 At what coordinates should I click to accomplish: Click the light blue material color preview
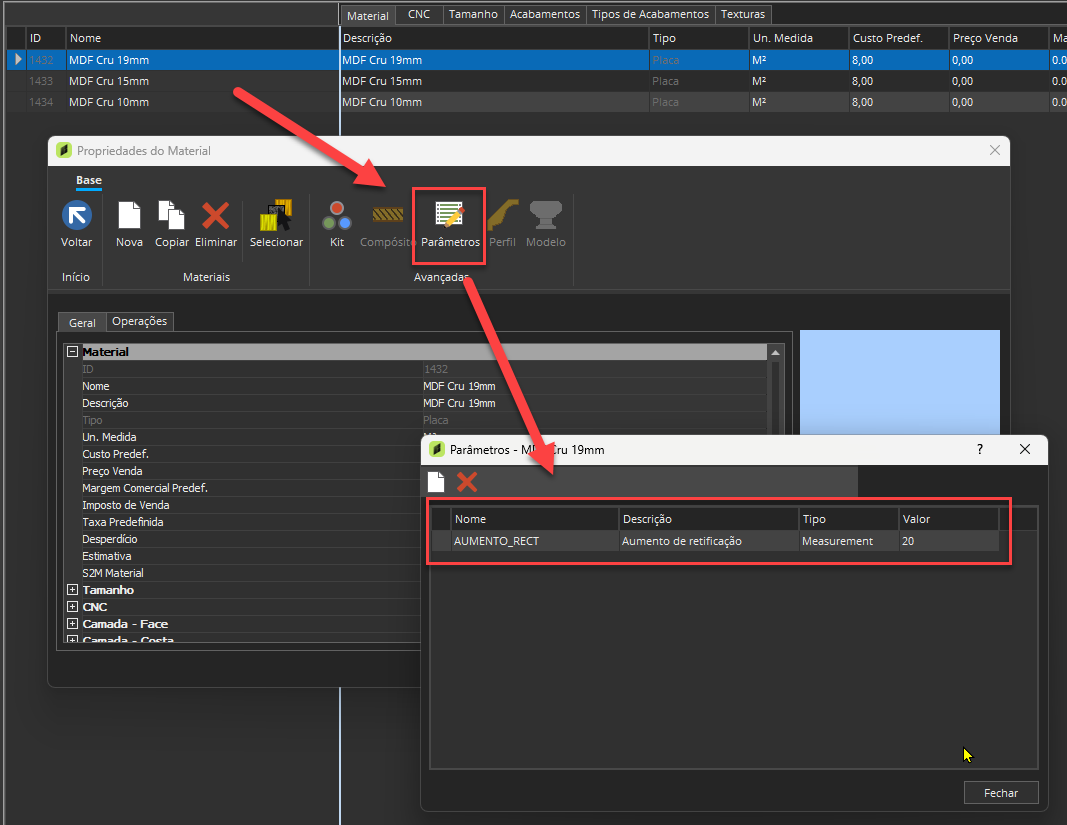click(900, 383)
